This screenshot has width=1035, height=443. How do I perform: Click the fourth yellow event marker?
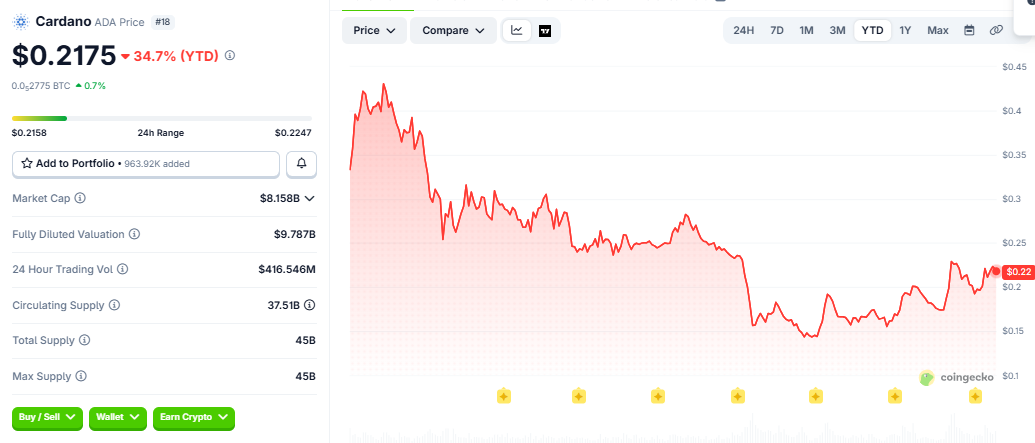pos(738,396)
